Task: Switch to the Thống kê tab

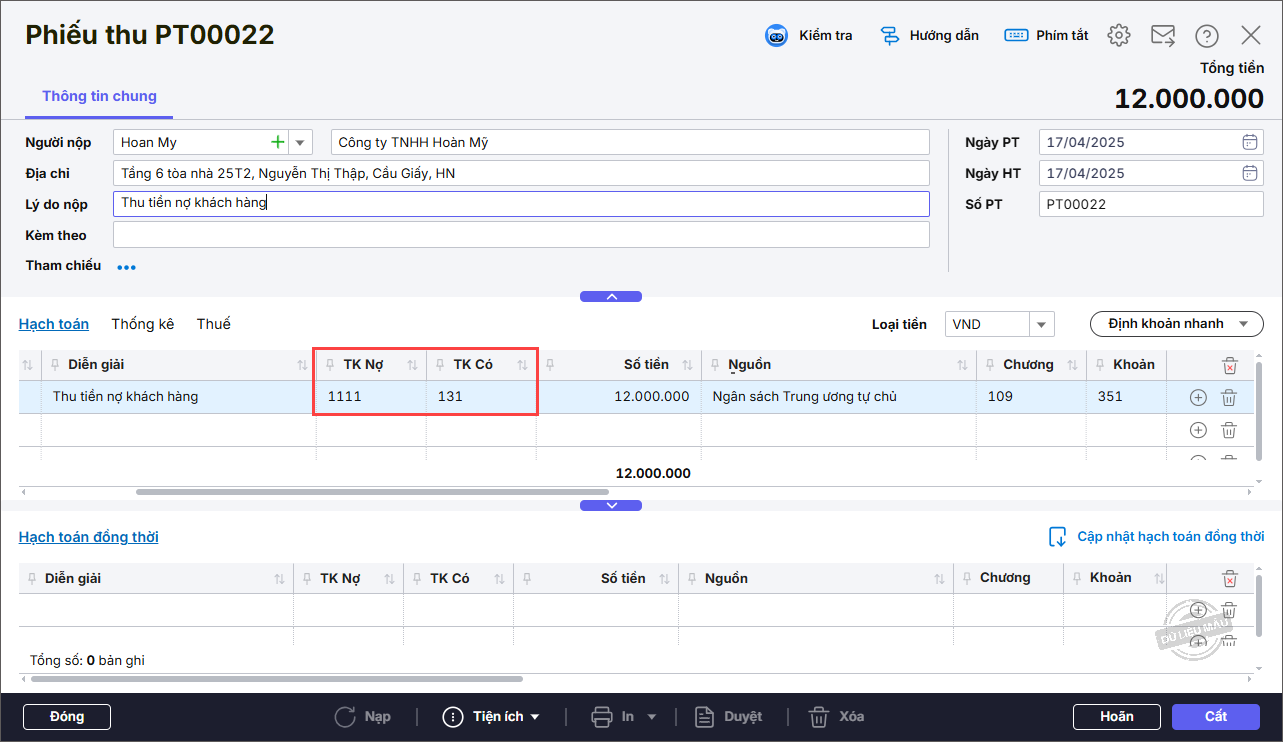Action: click(x=143, y=324)
